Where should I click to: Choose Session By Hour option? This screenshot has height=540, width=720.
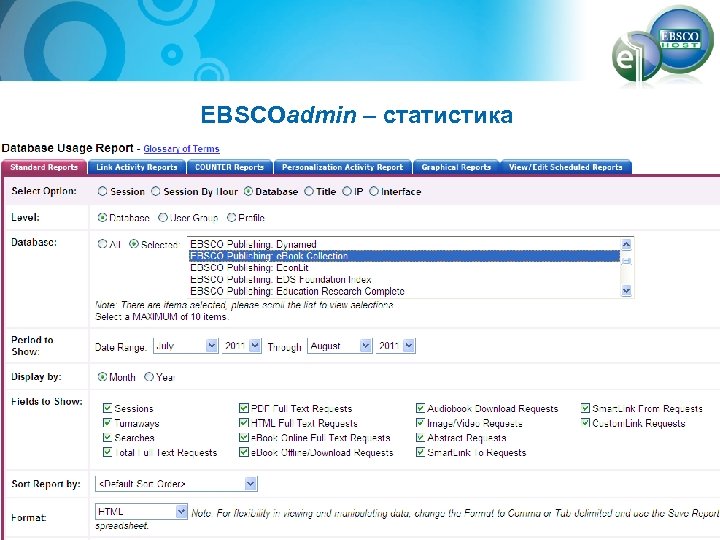coord(156,191)
